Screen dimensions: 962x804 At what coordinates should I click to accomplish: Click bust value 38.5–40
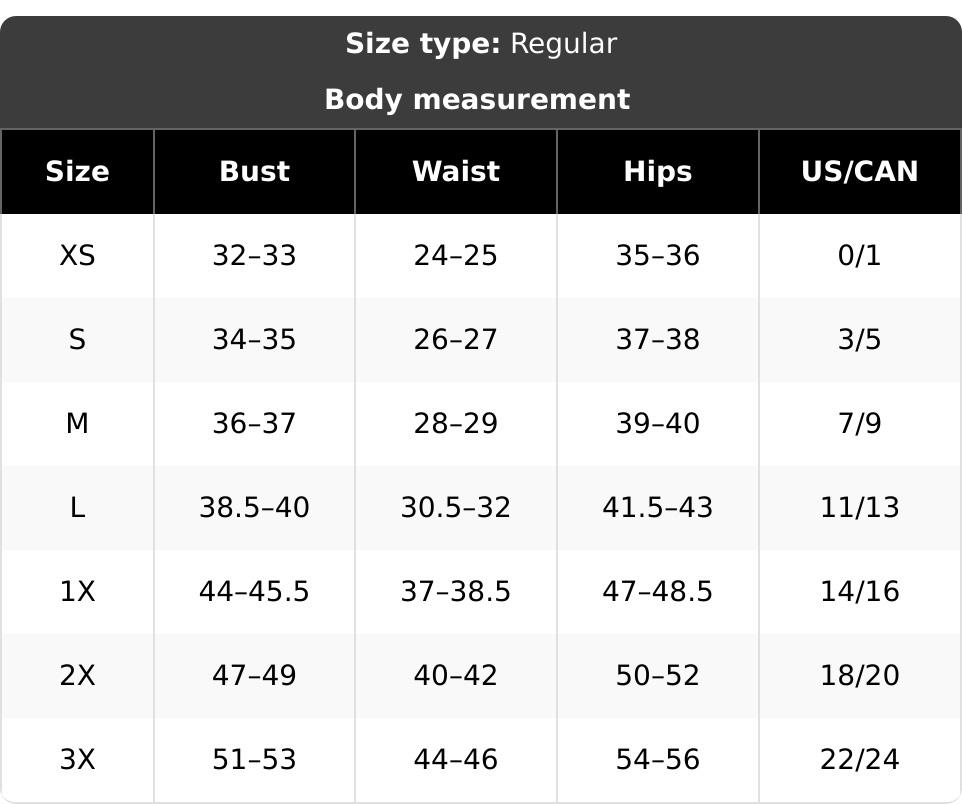tap(254, 508)
